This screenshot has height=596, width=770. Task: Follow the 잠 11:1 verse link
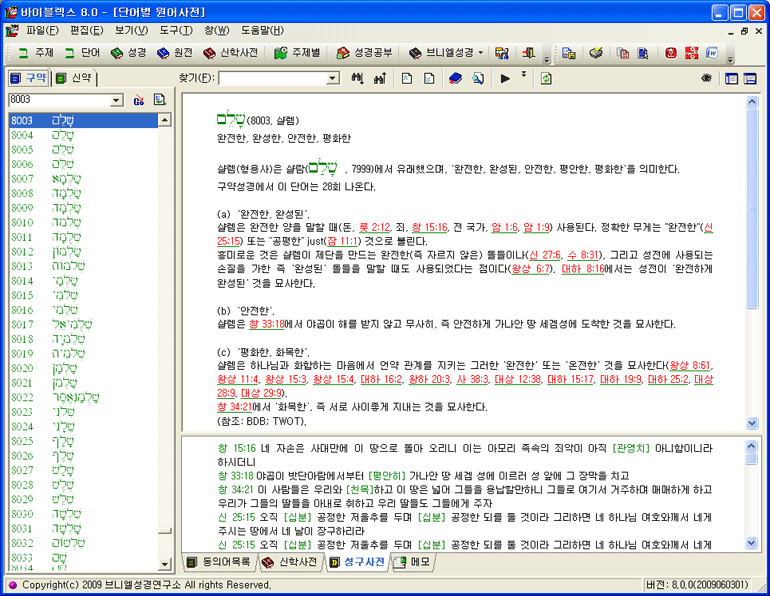(343, 241)
